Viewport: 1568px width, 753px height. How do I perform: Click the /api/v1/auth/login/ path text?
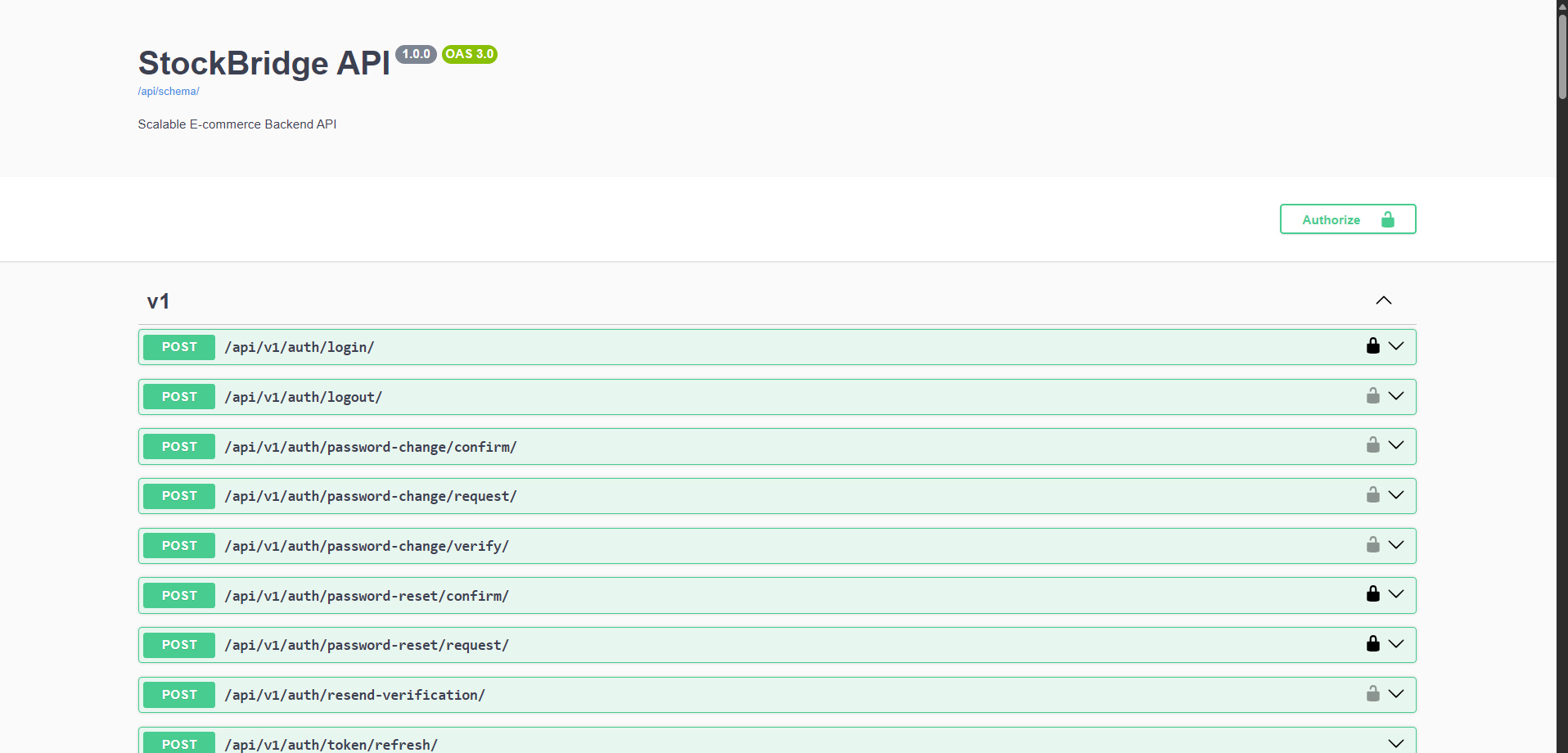pos(300,347)
